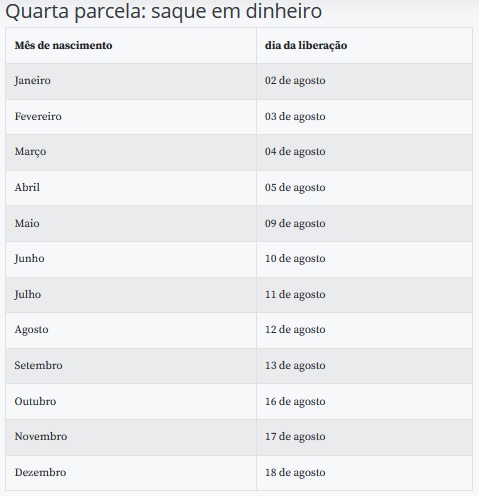The width and height of the screenshot is (479, 496).
Task: Select the Março table cell
Action: [x=131, y=152]
